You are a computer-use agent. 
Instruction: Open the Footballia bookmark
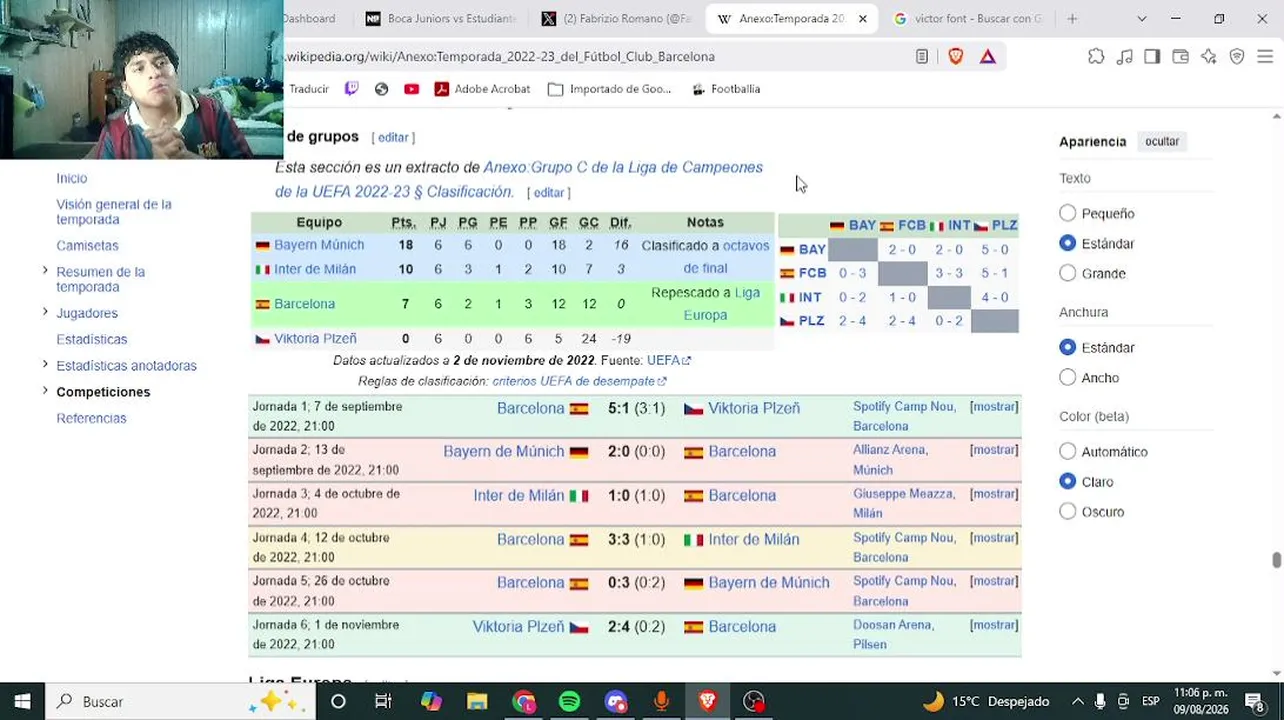click(x=726, y=89)
